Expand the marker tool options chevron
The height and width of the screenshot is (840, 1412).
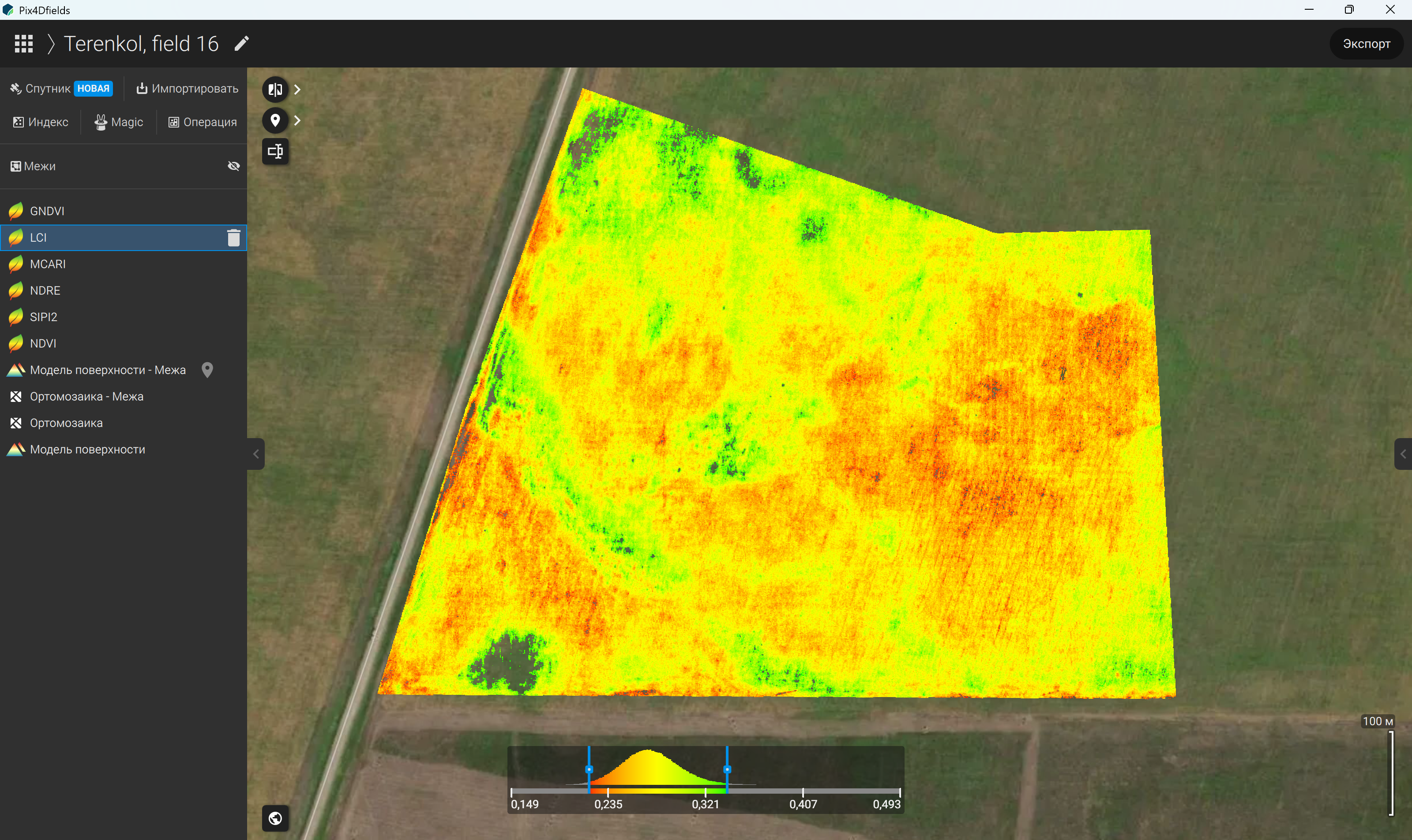point(297,120)
